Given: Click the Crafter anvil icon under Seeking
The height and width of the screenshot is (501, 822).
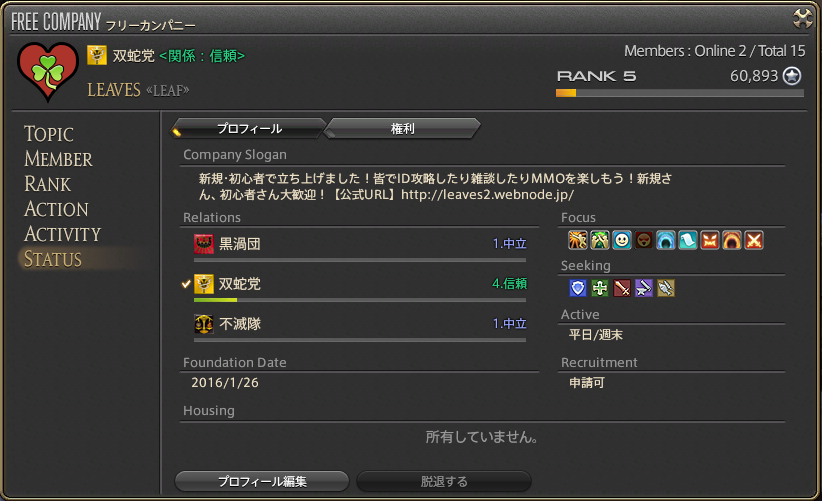Looking at the screenshot, I should pyautogui.click(x=643, y=288).
